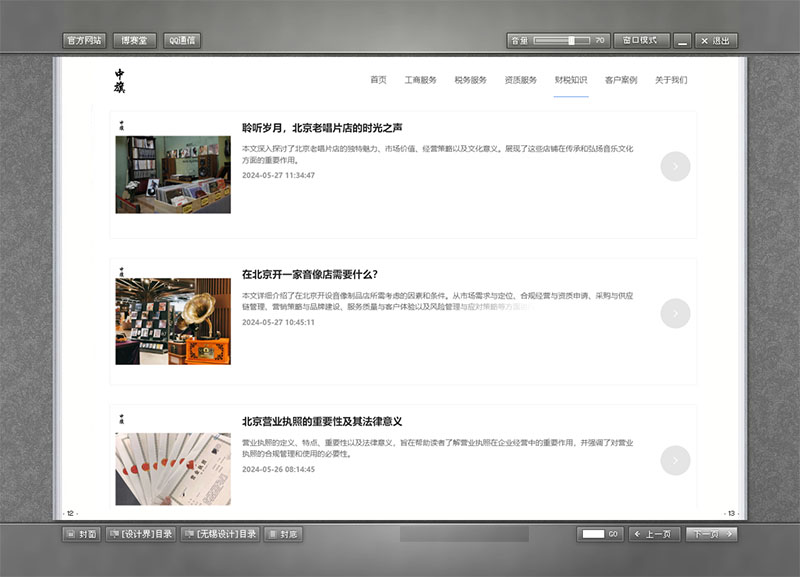This screenshot has width=800, height=577.
Task: Open QQ通信 from the top toolbar
Action: [x=181, y=40]
